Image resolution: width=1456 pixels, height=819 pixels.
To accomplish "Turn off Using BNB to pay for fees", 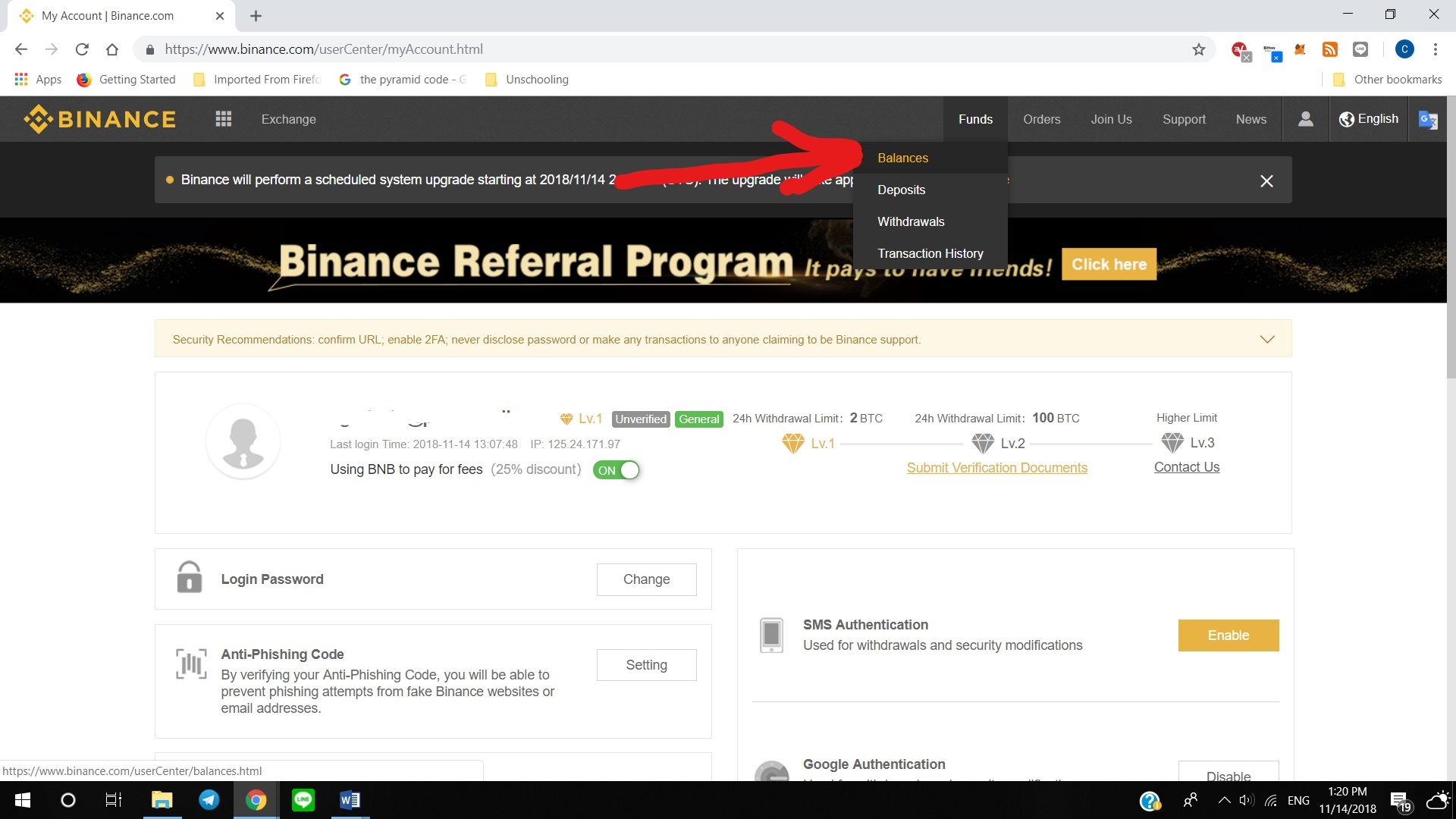I will click(617, 469).
